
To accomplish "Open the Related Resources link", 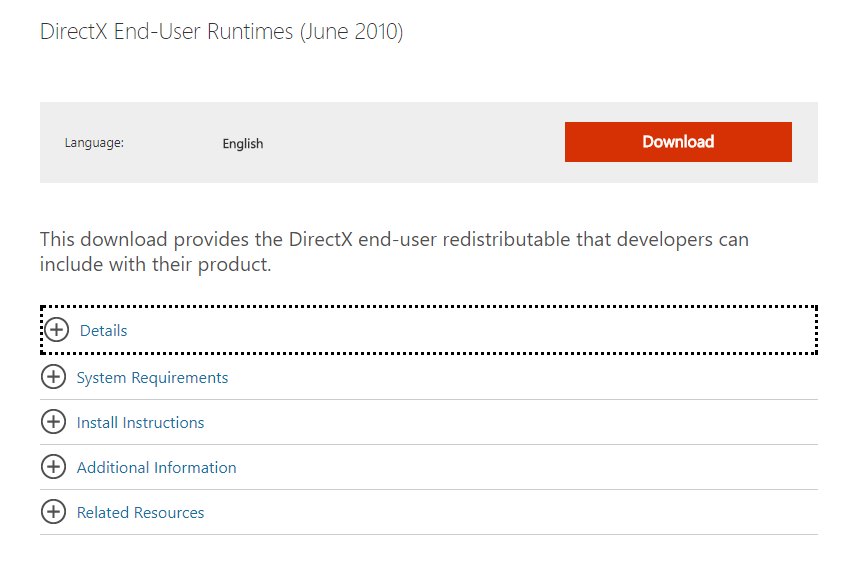I will point(140,512).
